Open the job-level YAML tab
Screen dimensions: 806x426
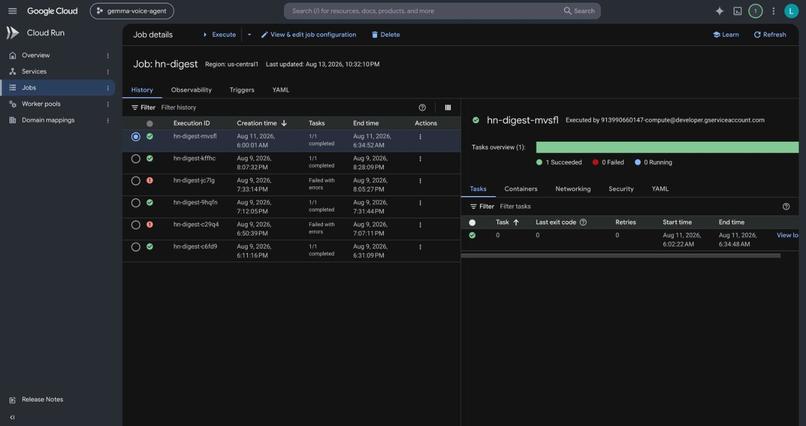pyautogui.click(x=281, y=90)
